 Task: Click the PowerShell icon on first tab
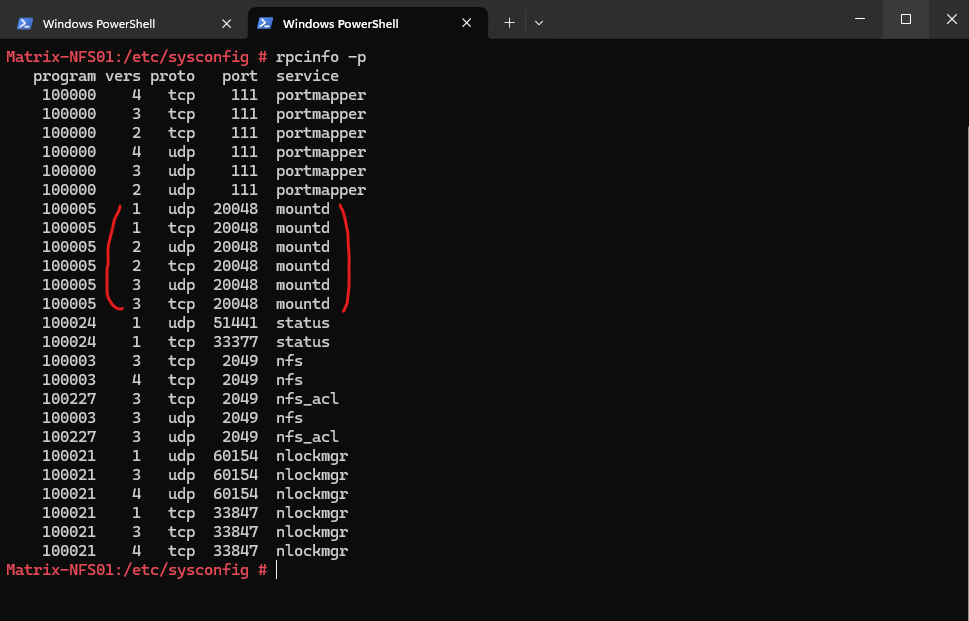tap(25, 23)
